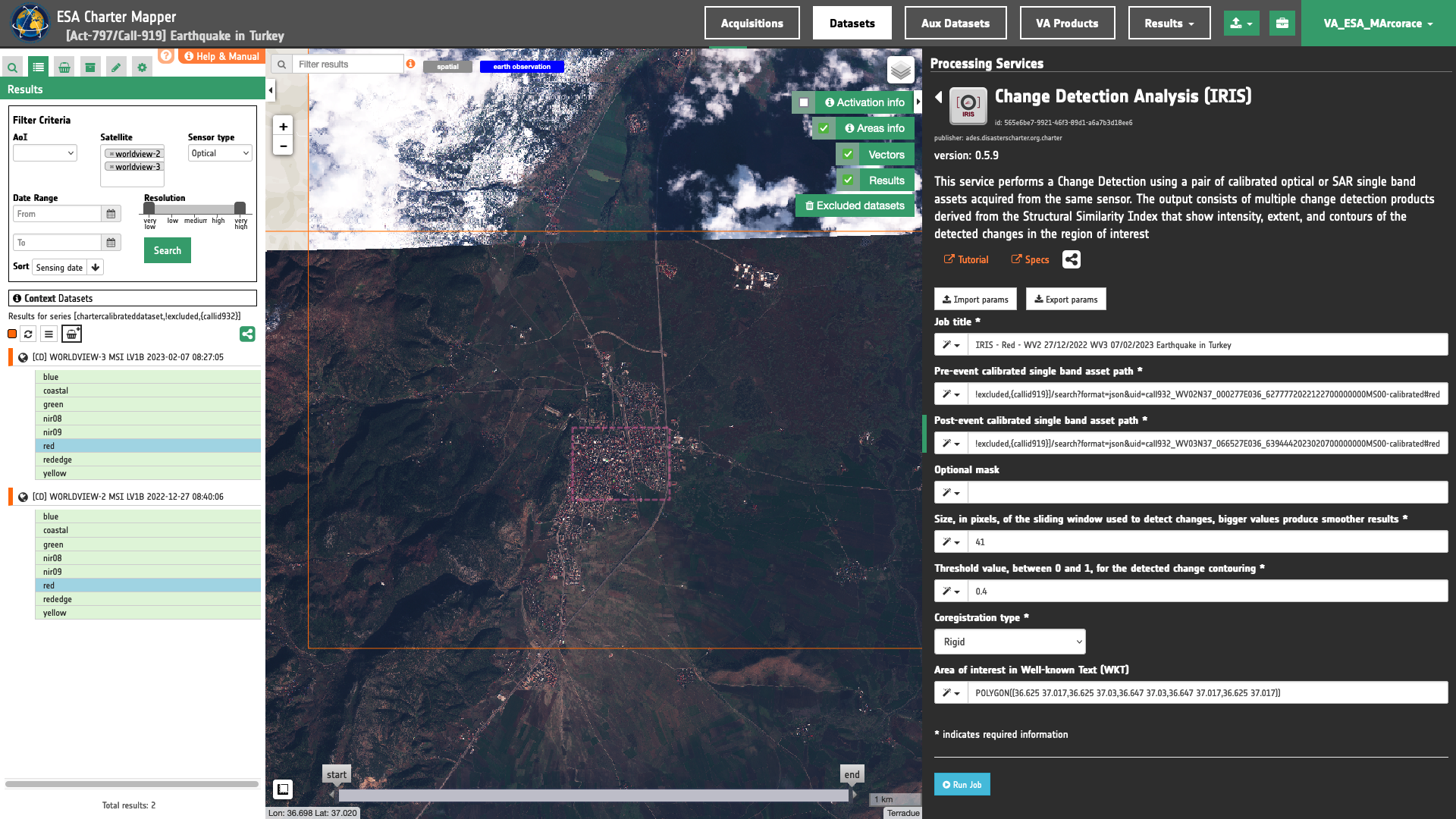This screenshot has height=819, width=1456.
Task: Zoom in on the map
Action: (283, 127)
